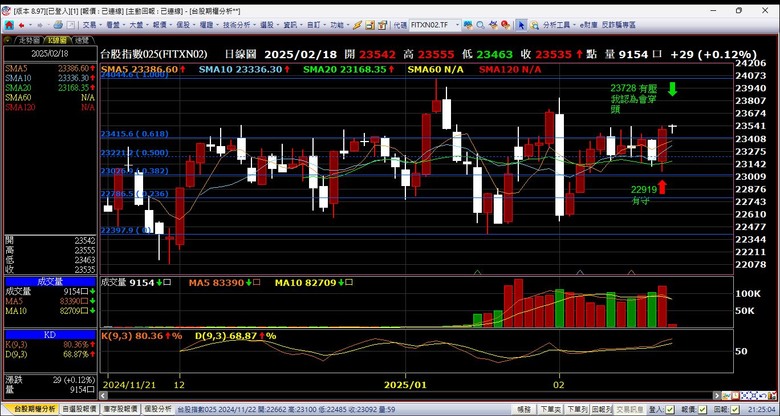The image size is (780, 416).
Task: Click the save layout icon next to the lightning bolt
Action: point(370,25)
